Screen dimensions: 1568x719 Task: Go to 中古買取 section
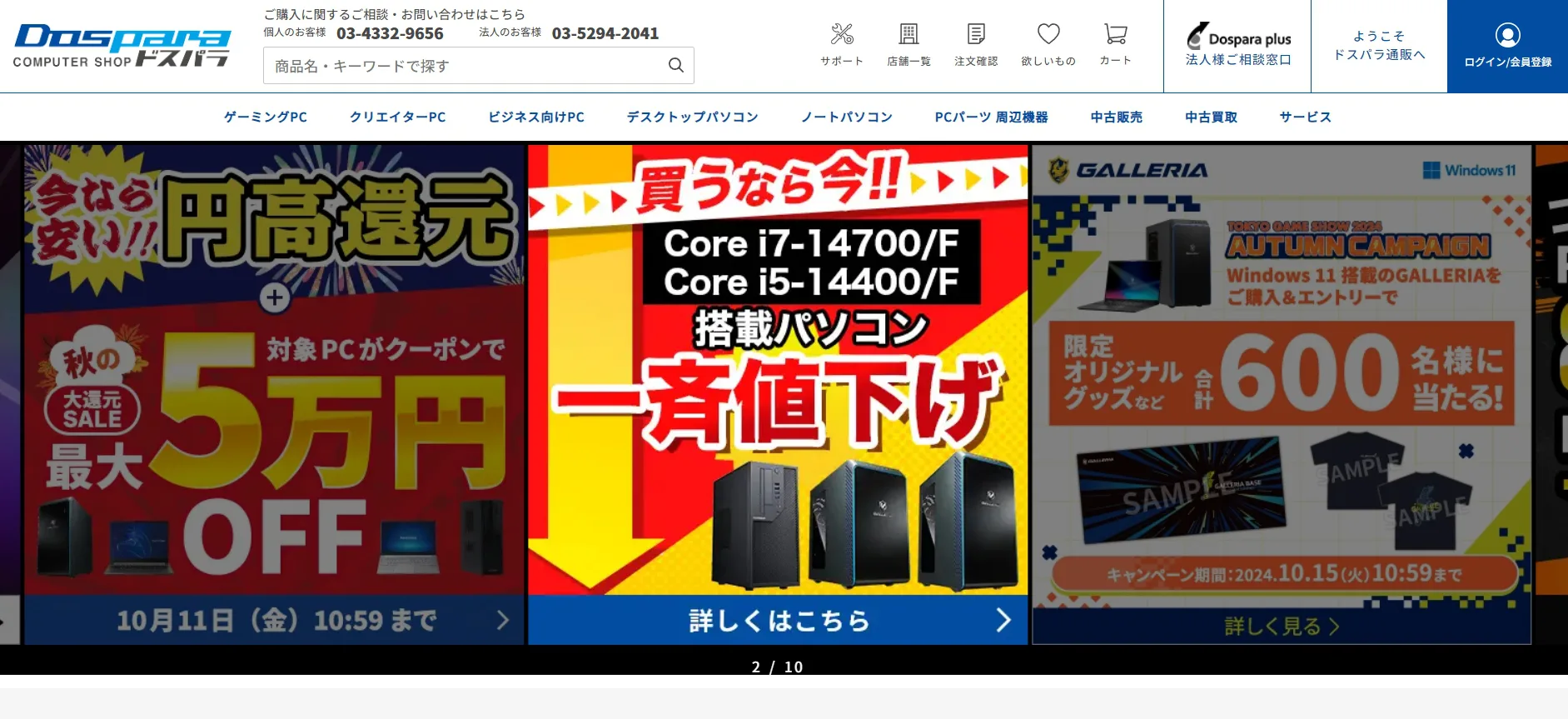[1211, 117]
